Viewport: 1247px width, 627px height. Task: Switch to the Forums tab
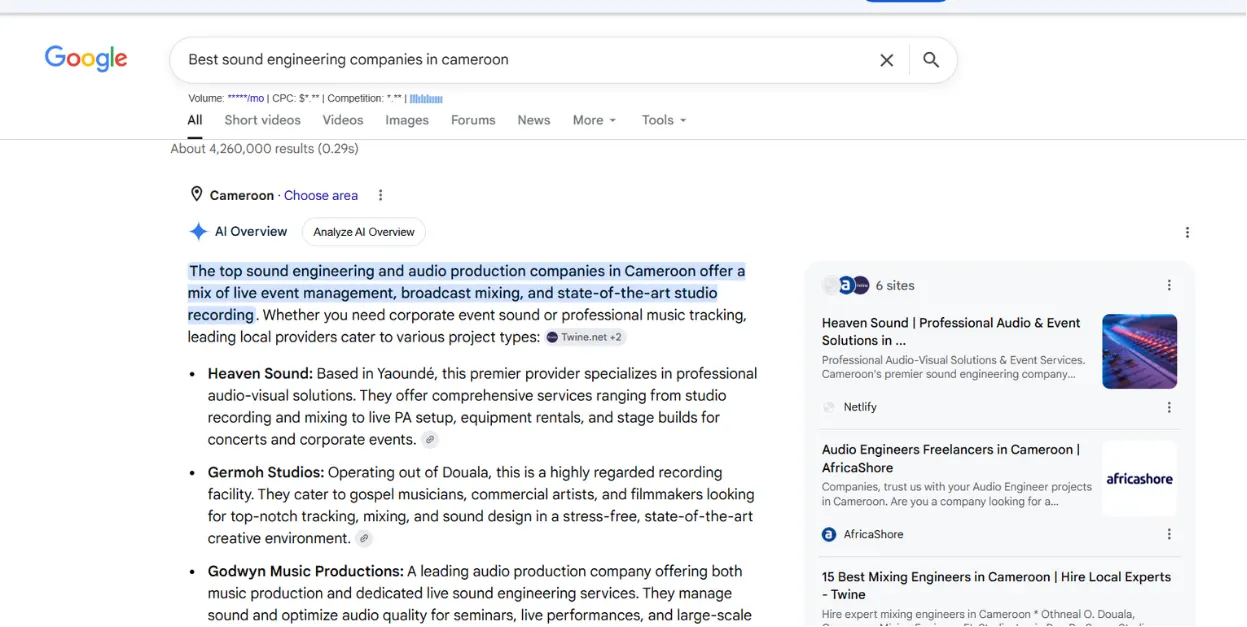point(473,120)
